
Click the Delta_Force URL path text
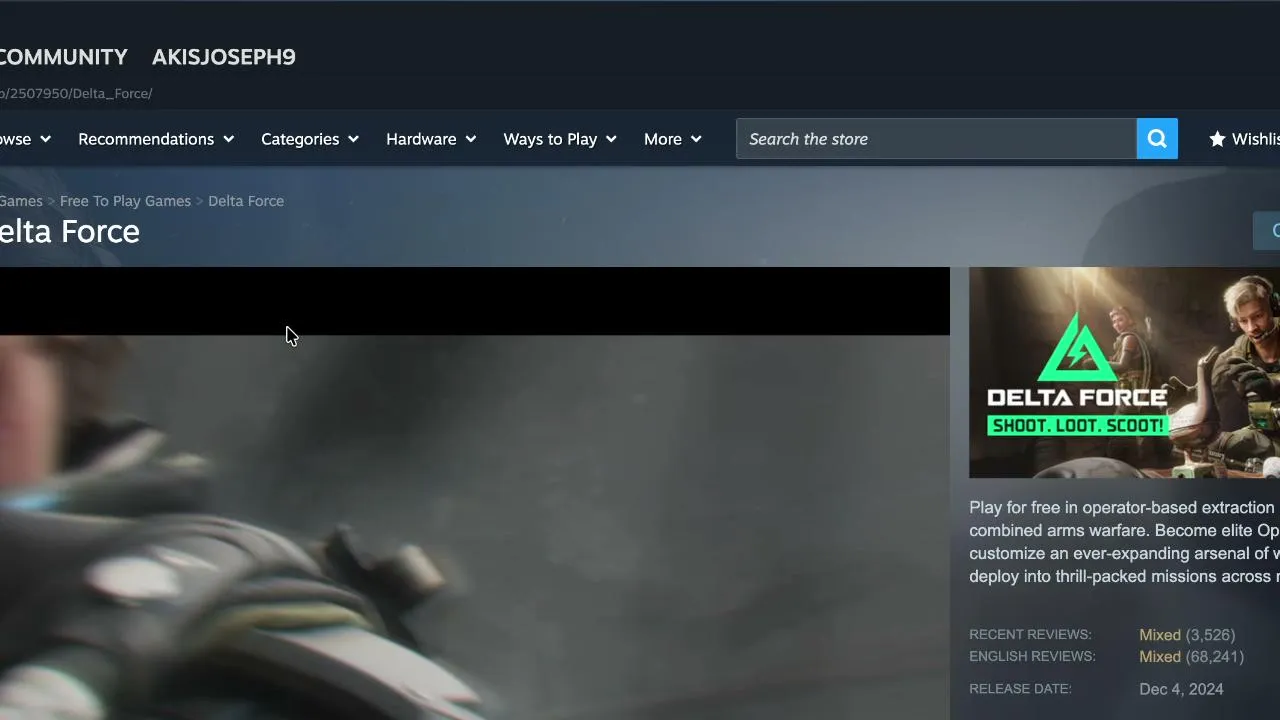76,93
